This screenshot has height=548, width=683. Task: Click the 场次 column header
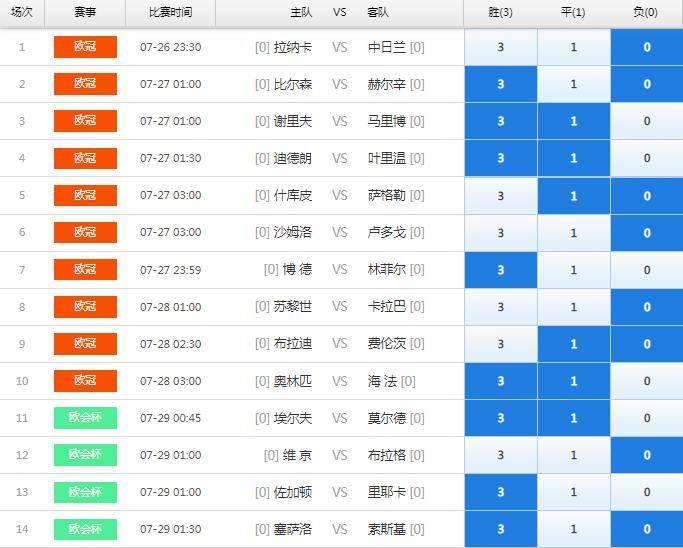(22, 12)
